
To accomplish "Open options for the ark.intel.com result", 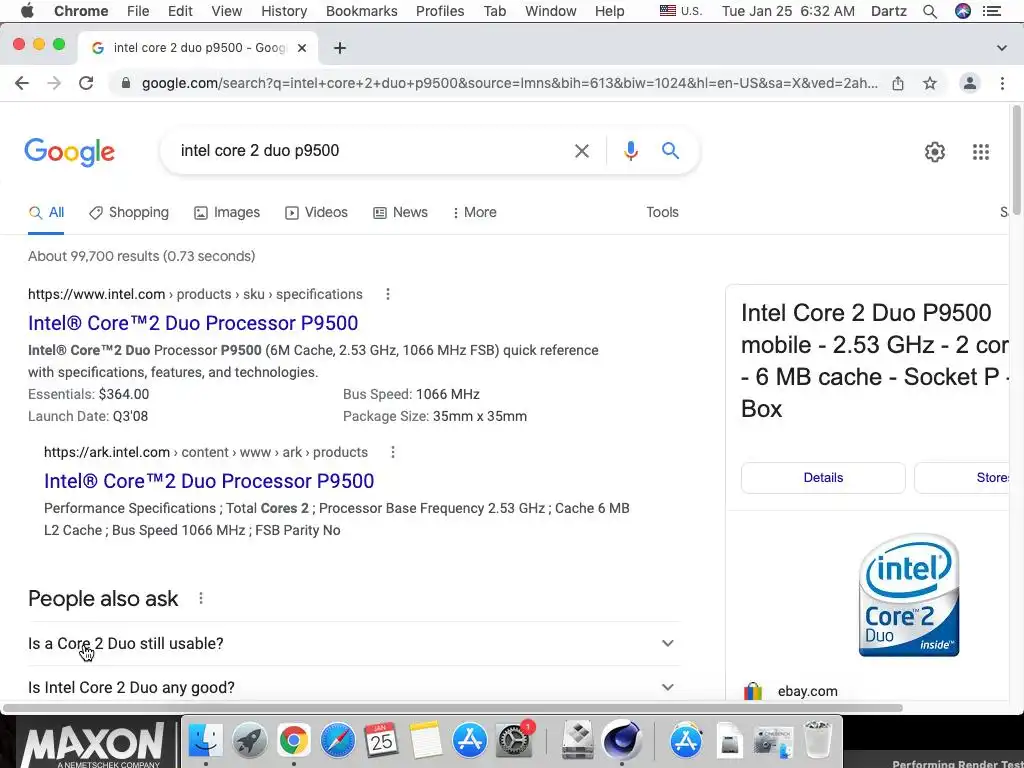I will 392,452.
